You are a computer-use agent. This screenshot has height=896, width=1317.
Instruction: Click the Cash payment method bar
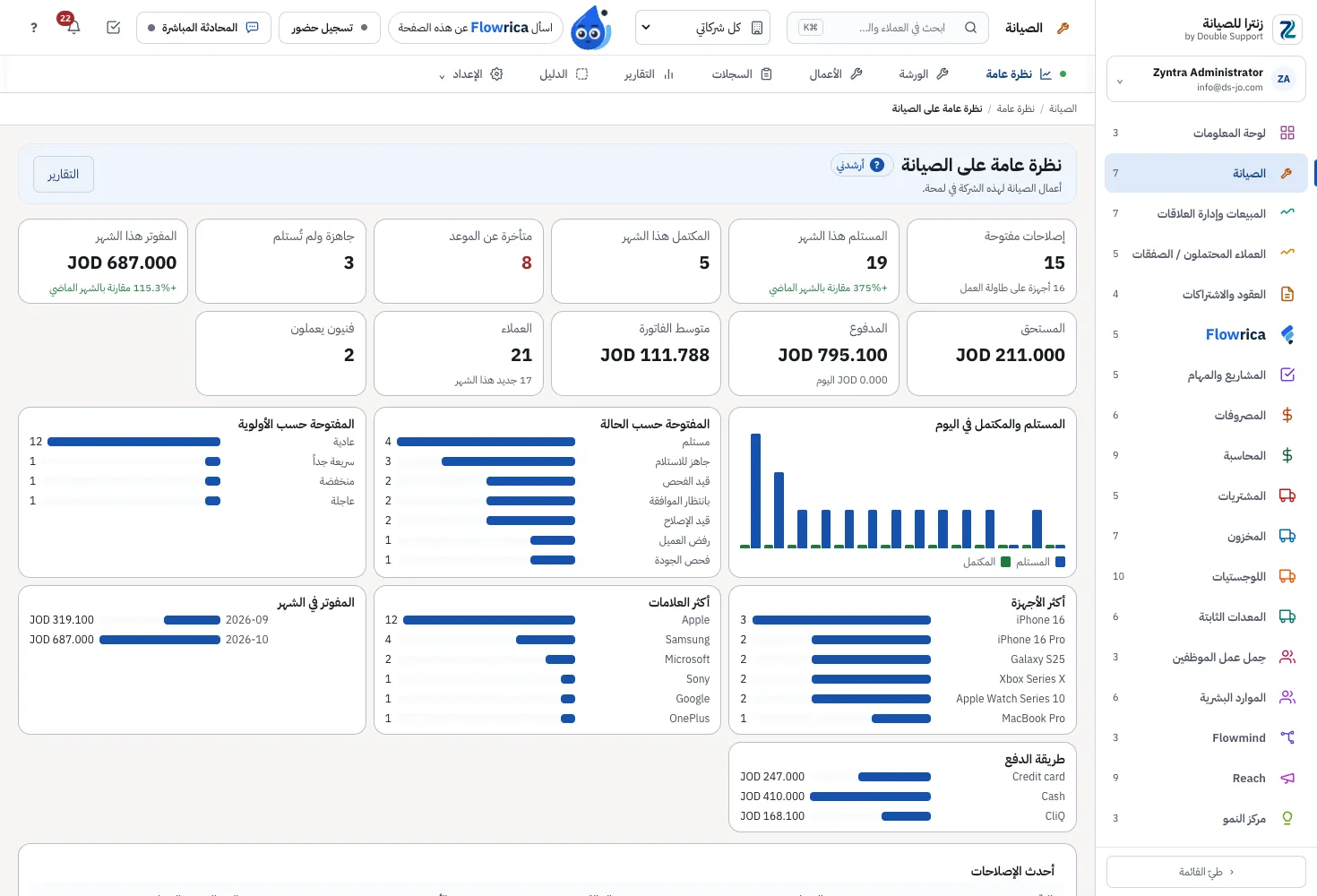[x=870, y=797]
